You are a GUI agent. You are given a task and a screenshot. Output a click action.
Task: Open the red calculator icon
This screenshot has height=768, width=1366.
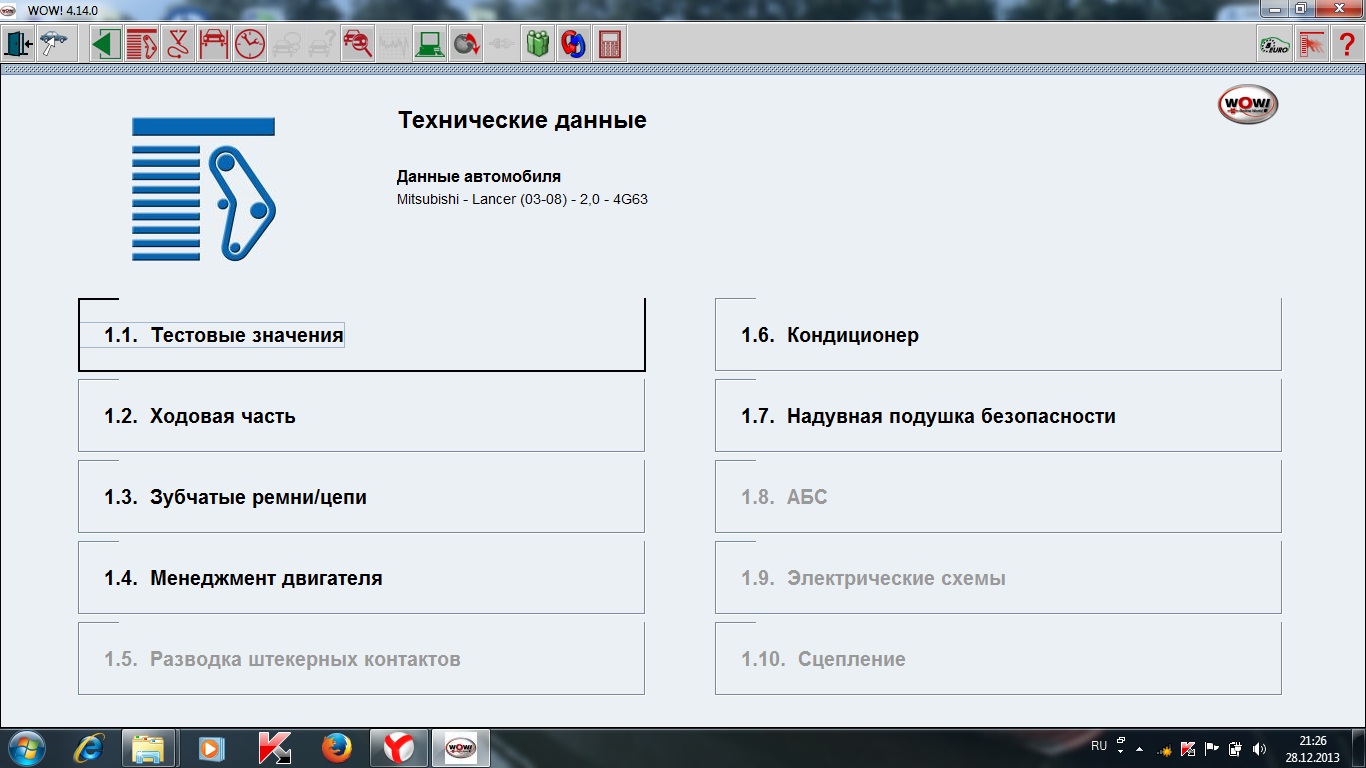pyautogui.click(x=609, y=45)
